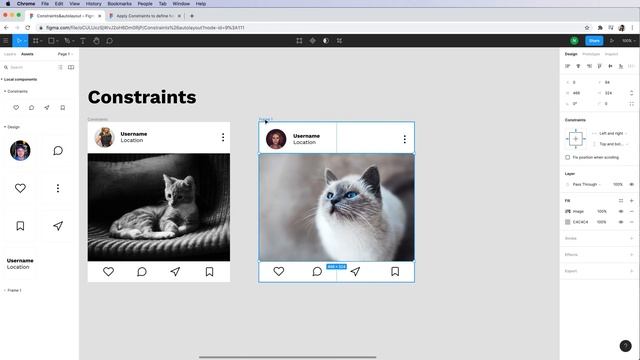Click the bookmark icon on the left card
The width and height of the screenshot is (640, 360).
[209, 271]
